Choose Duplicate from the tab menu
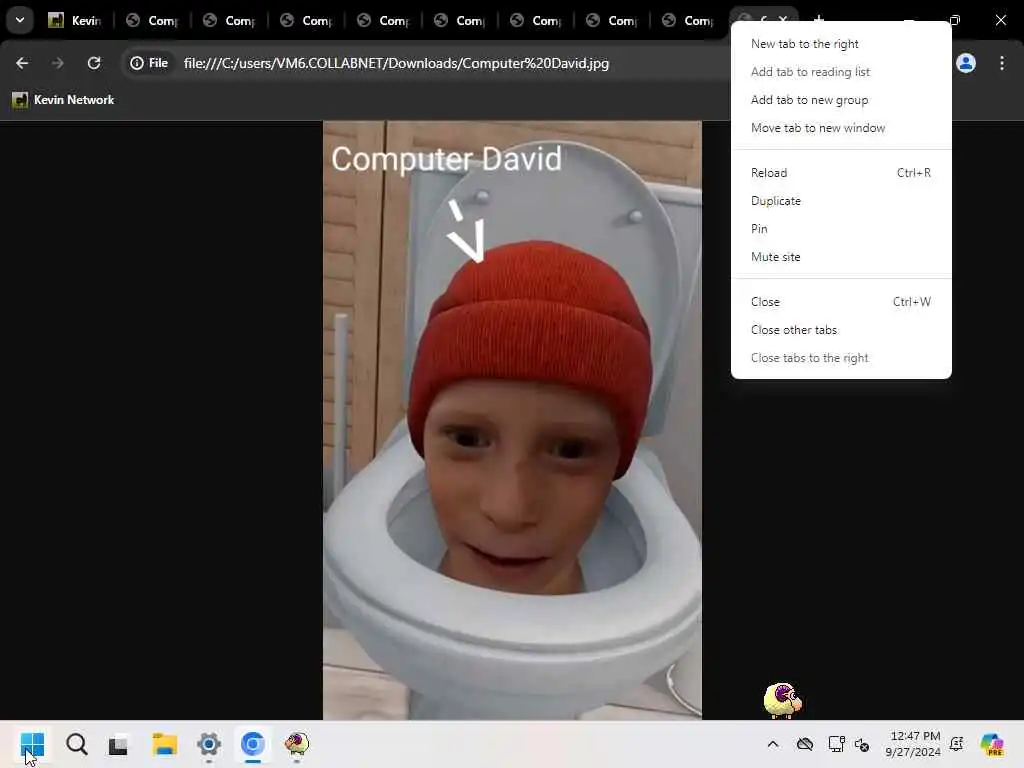The height and width of the screenshot is (768, 1024). [x=841, y=201]
